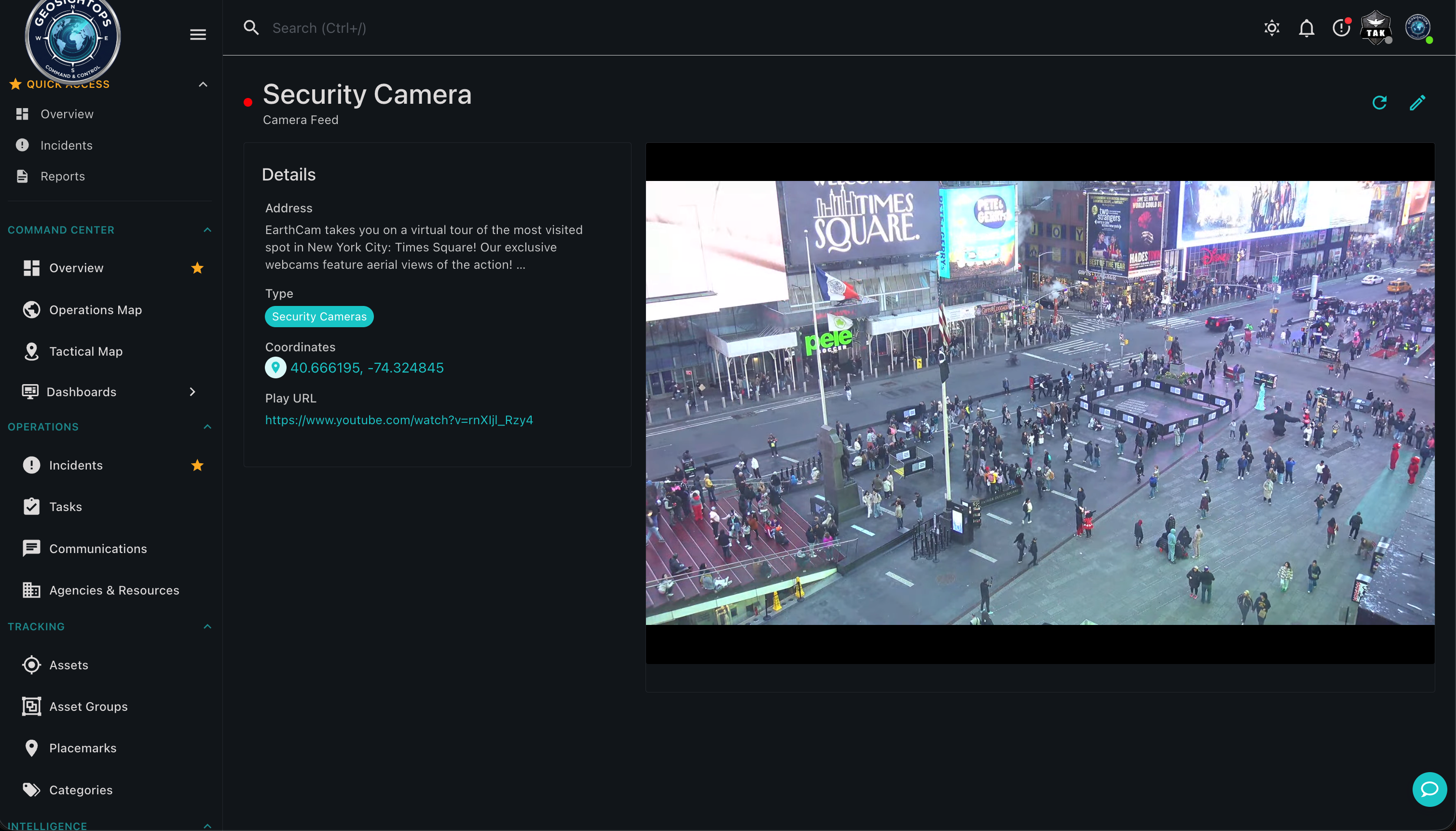Open the alerts exclamation icon

pyautogui.click(x=1341, y=28)
